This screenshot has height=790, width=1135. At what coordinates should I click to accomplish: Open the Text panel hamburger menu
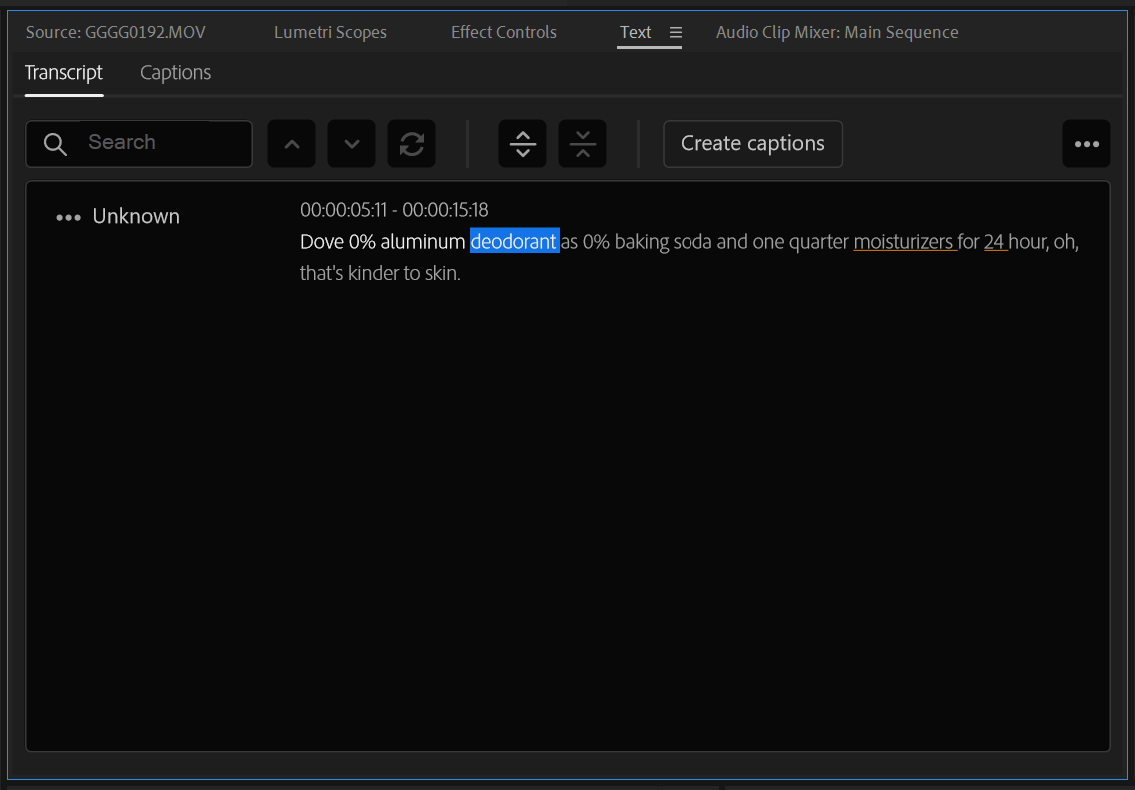pyautogui.click(x=676, y=32)
